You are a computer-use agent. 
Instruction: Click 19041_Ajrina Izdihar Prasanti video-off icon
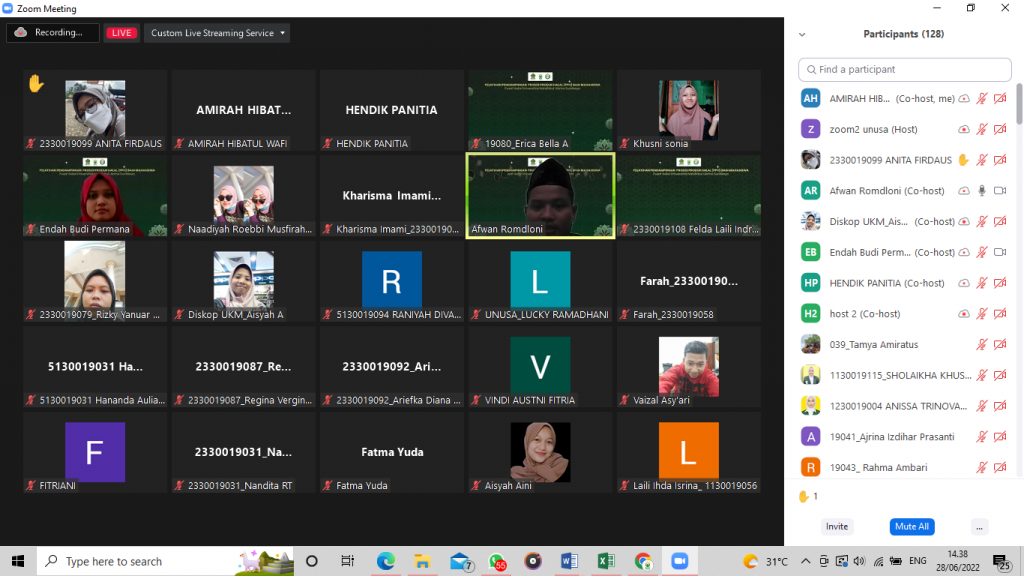coord(1000,436)
